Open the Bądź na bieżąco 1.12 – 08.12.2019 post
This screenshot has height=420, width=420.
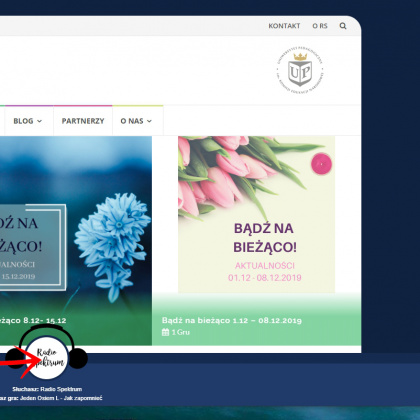(x=232, y=320)
